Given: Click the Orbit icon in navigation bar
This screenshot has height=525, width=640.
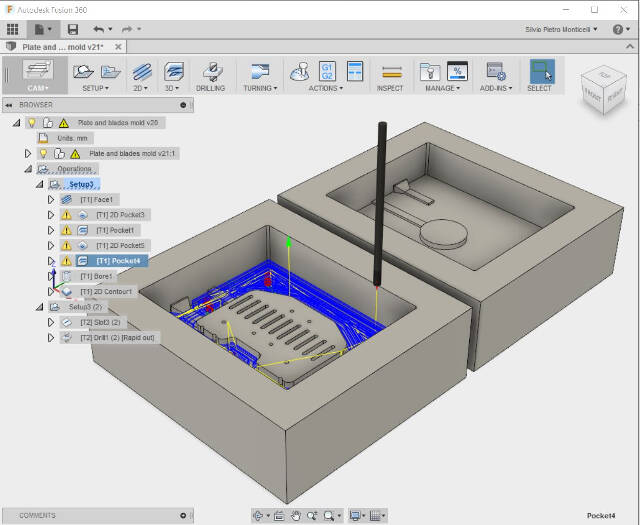Looking at the screenshot, I should coord(258,516).
